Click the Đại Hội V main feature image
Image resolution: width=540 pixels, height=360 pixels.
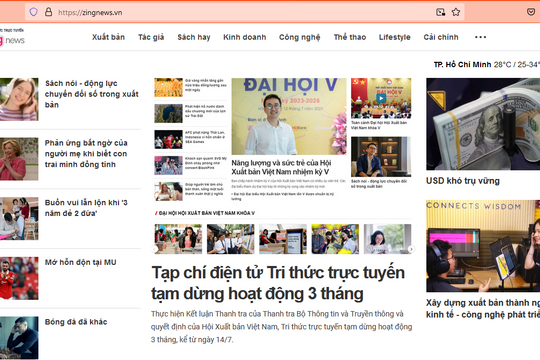click(289, 116)
